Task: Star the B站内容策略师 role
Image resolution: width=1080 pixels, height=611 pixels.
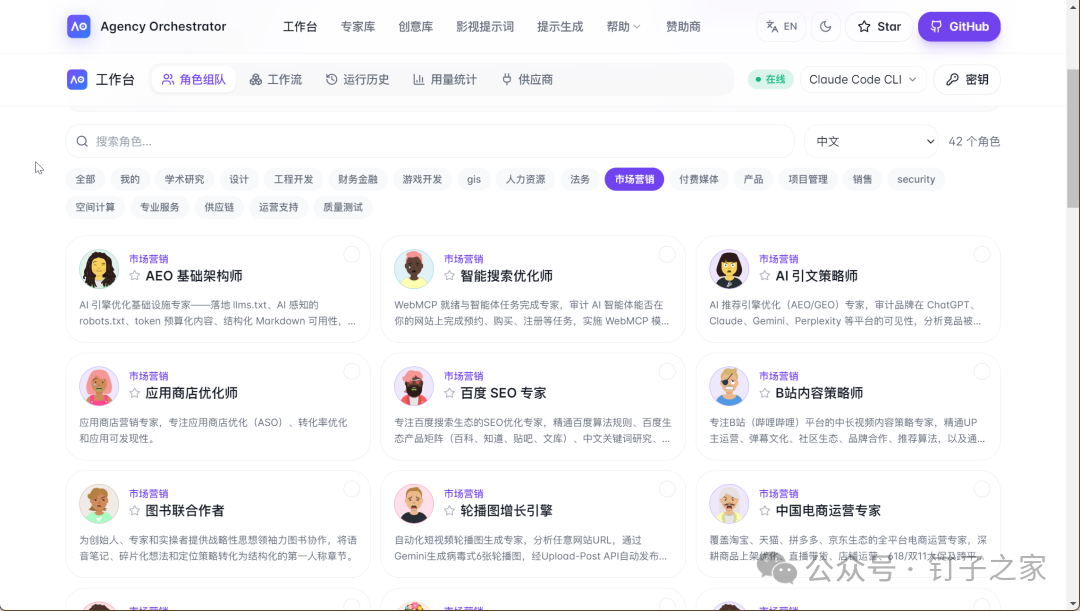Action: 765,393
